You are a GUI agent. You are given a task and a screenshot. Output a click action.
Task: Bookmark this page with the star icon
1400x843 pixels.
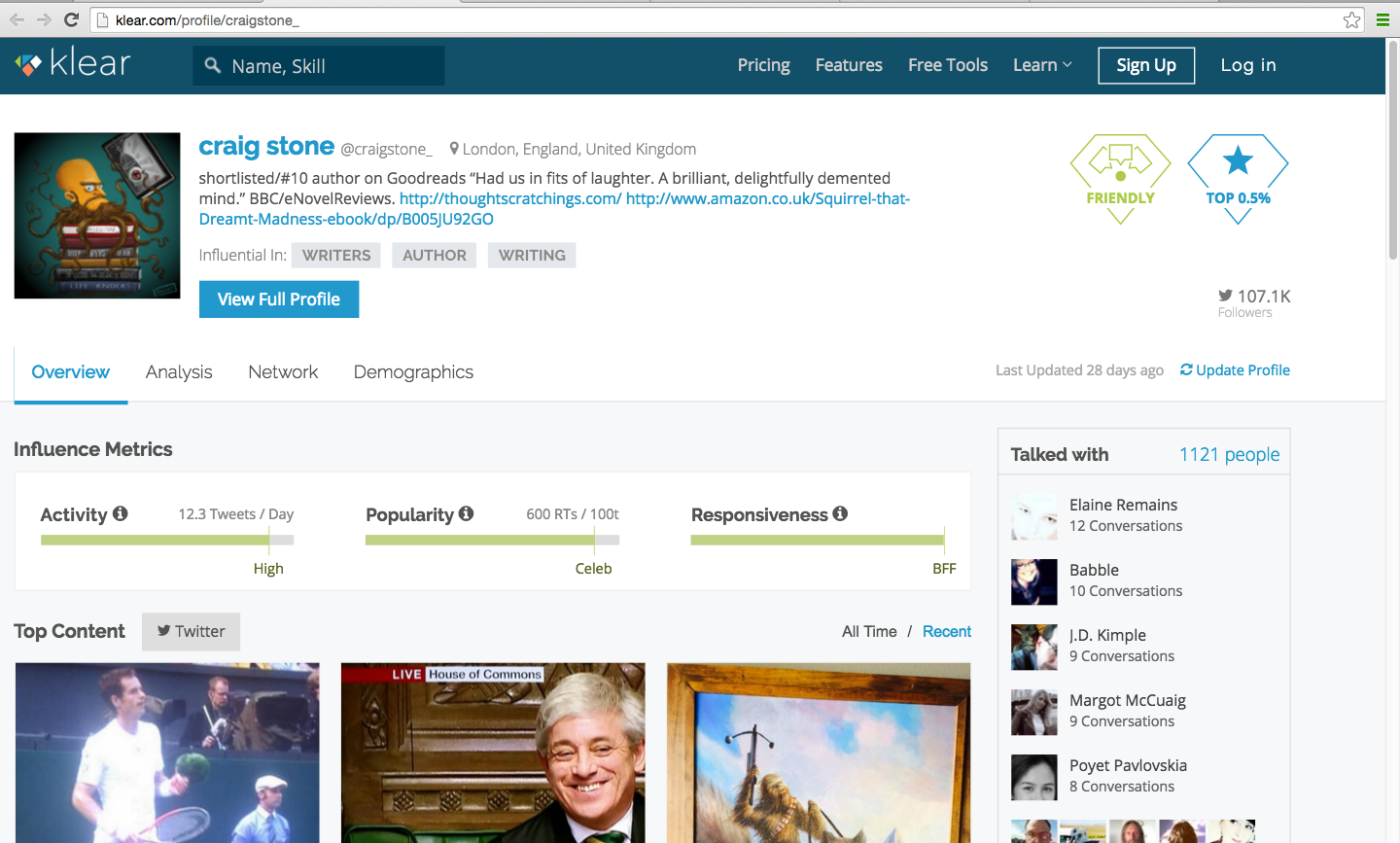[1351, 19]
